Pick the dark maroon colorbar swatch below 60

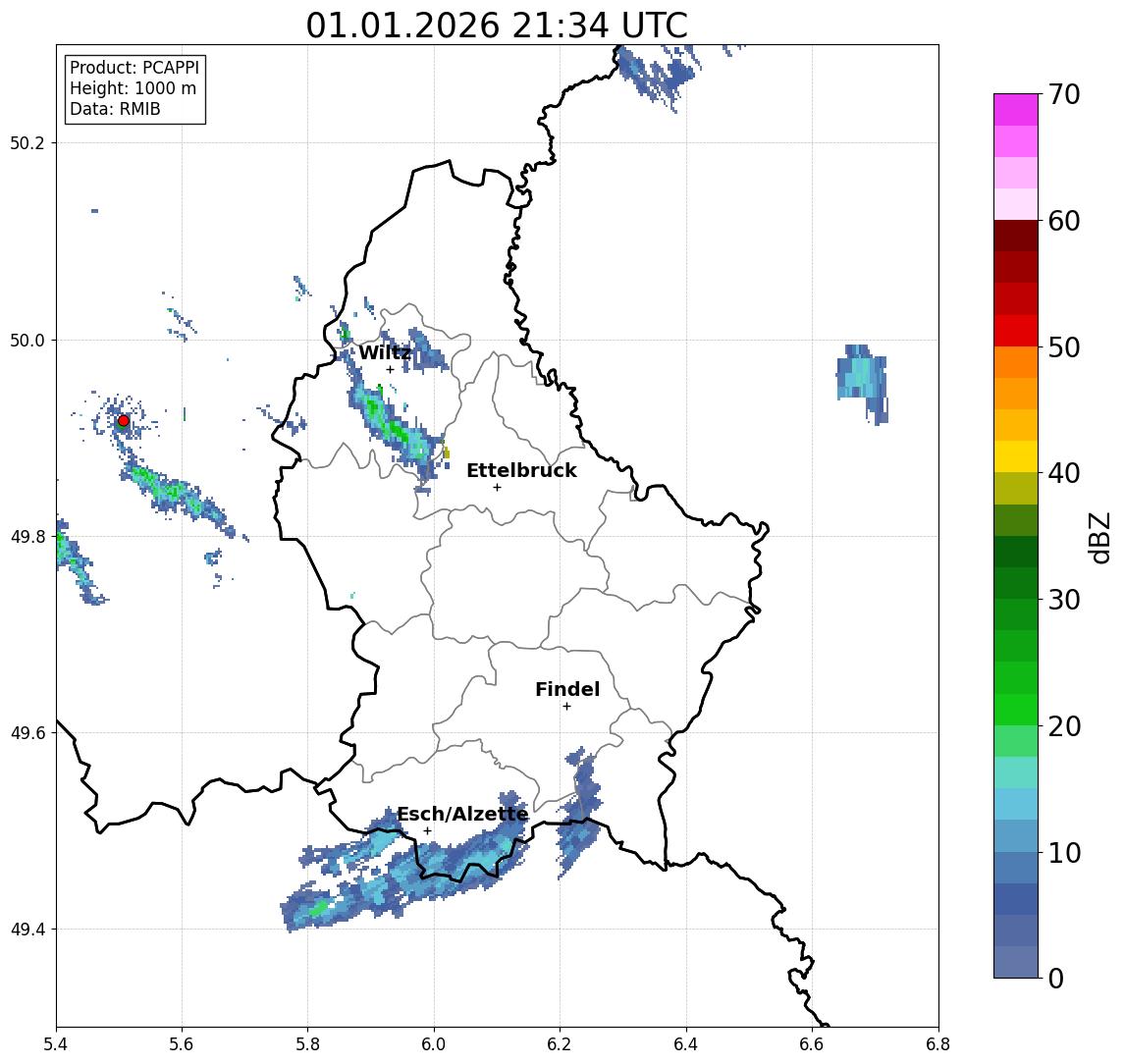tap(1016, 236)
